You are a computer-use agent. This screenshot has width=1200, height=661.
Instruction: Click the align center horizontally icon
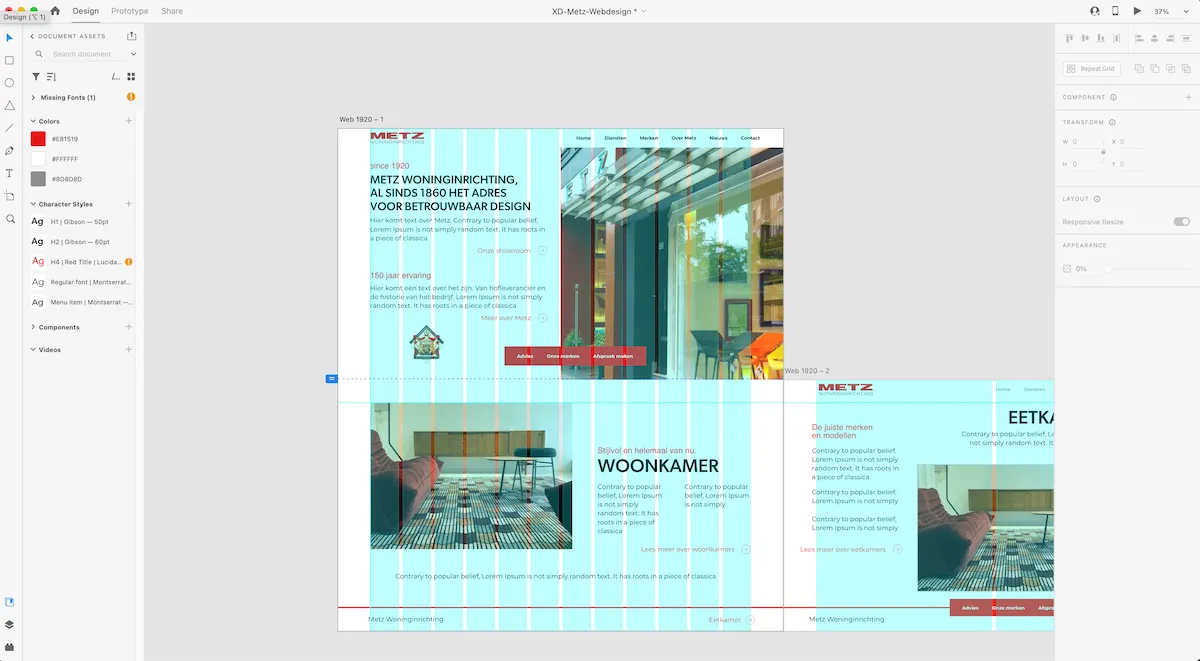point(1155,39)
